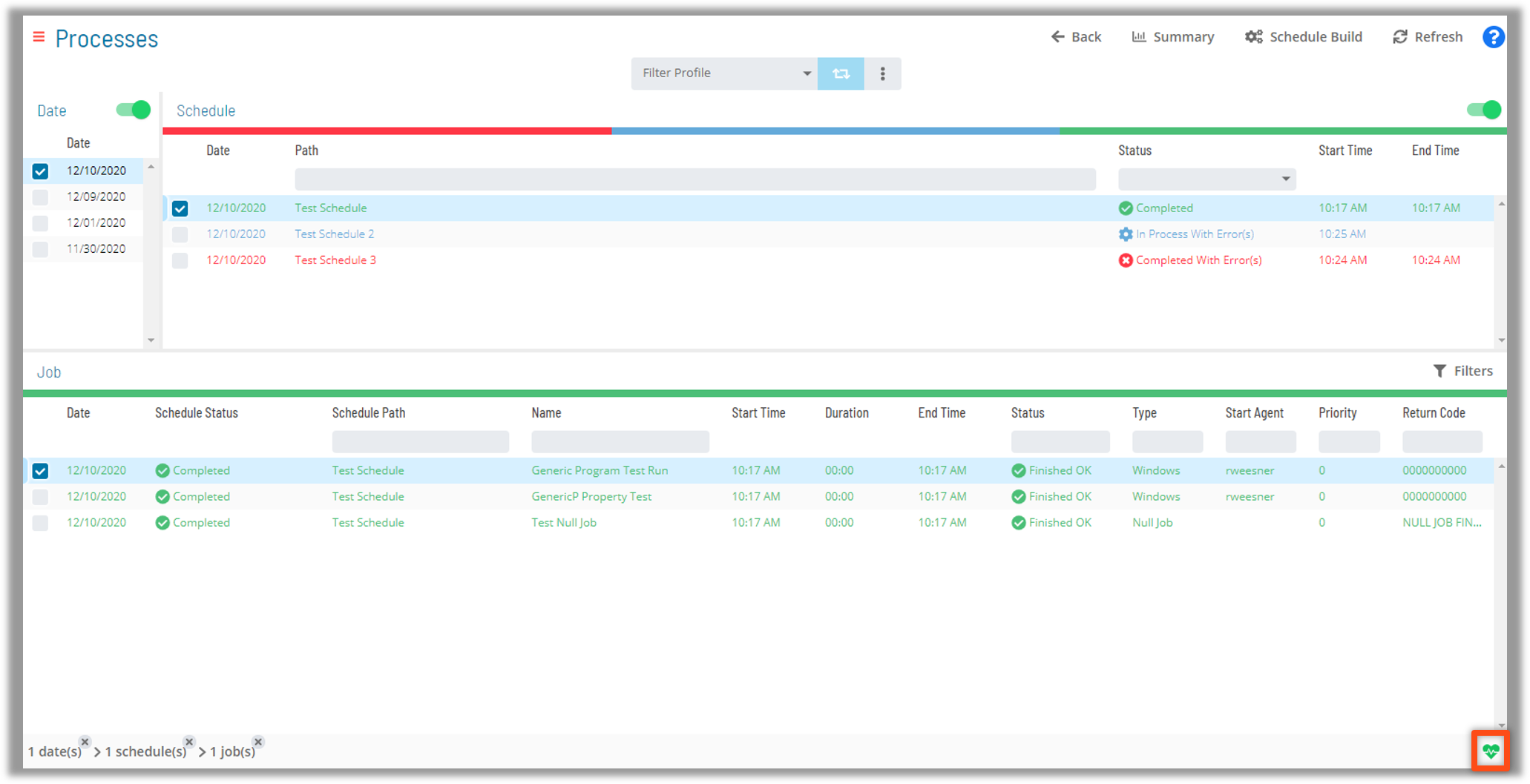
Task: Click the Summary bar chart icon
Action: [1140, 36]
